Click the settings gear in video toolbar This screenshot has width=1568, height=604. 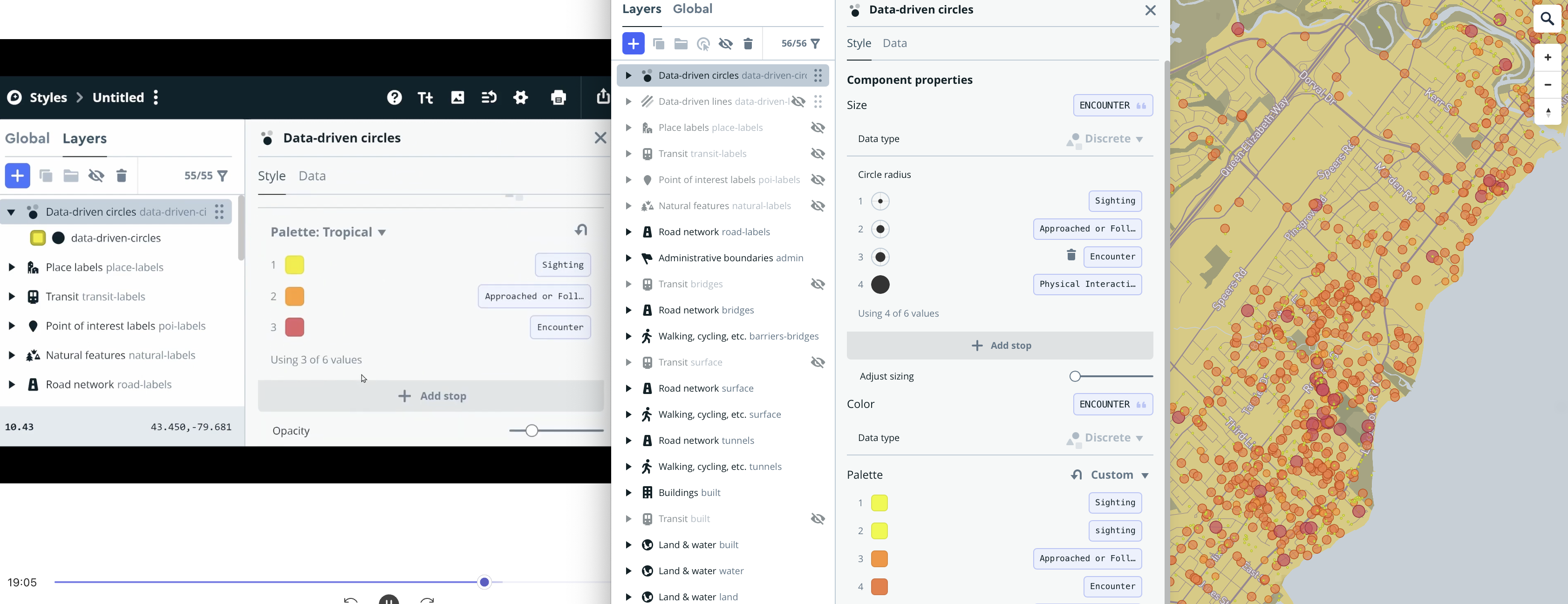[520, 97]
